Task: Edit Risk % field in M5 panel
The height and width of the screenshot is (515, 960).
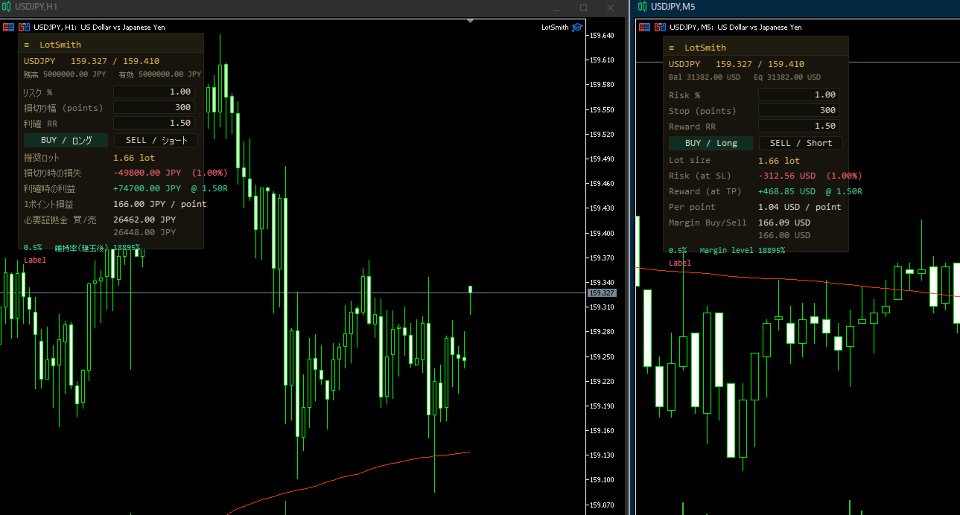Action: [799, 95]
